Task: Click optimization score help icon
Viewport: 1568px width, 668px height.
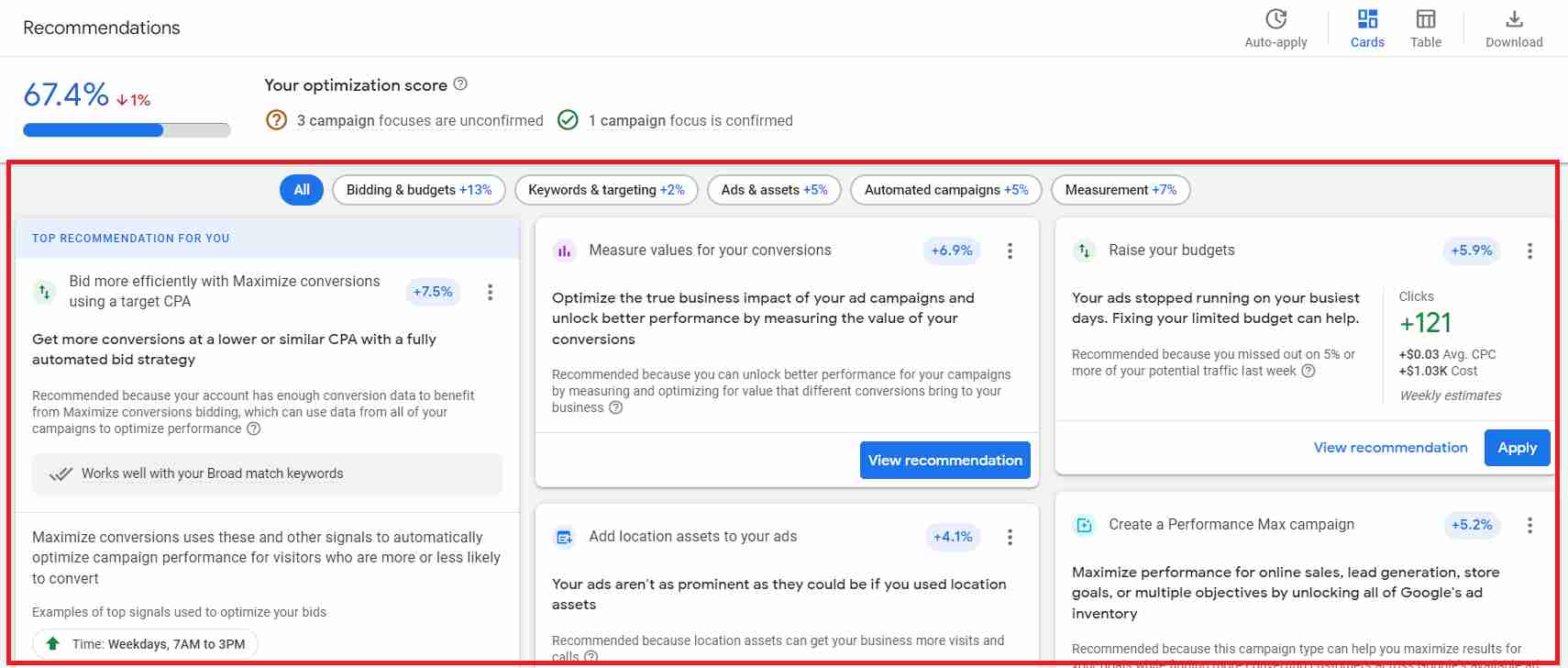Action: (x=460, y=84)
